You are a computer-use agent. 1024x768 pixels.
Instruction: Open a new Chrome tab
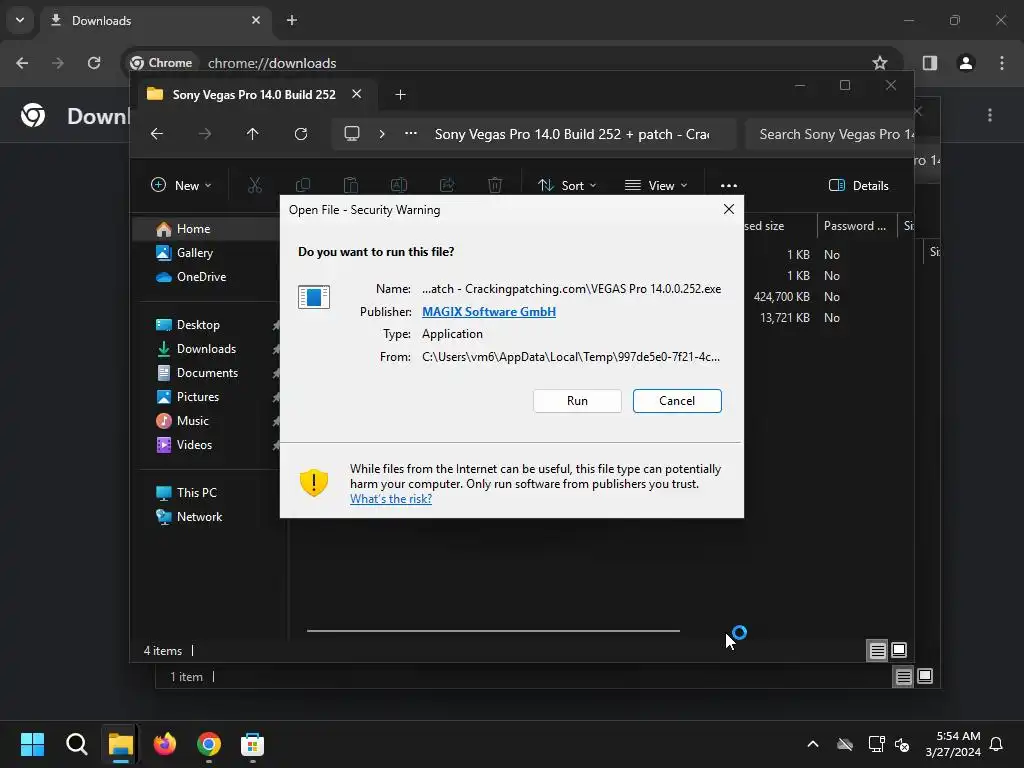pyautogui.click(x=292, y=20)
